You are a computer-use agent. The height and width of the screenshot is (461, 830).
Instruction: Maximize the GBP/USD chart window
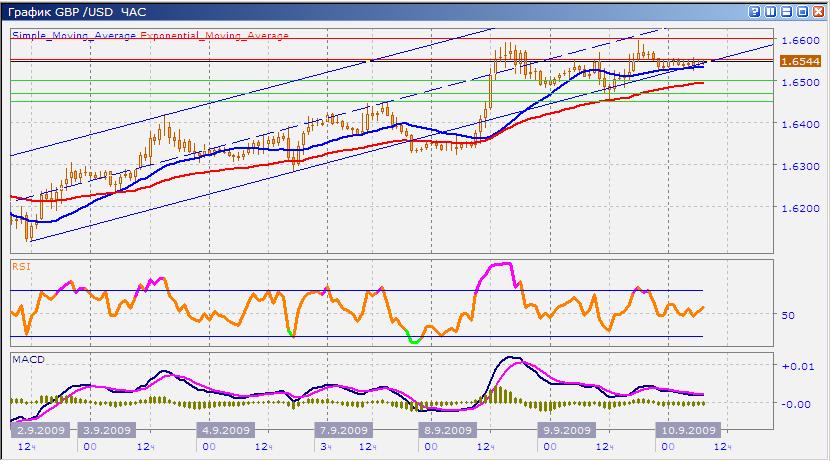[x=803, y=11]
